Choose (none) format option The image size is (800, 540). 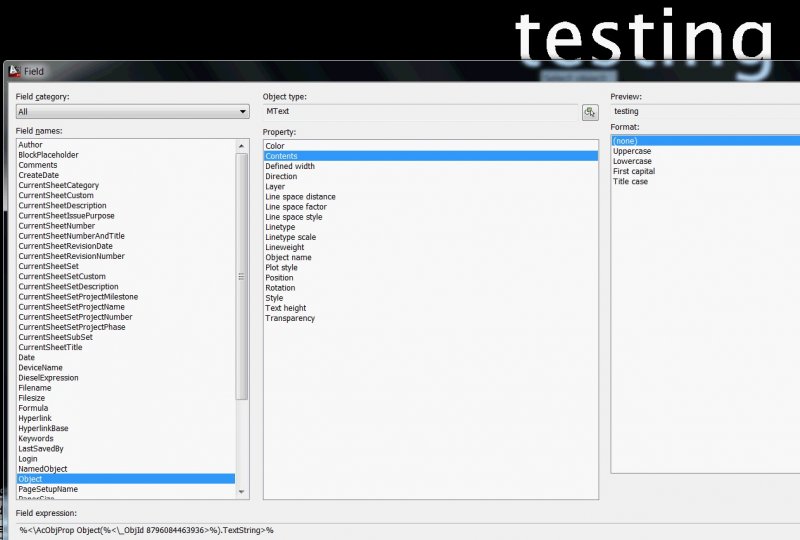(706, 141)
